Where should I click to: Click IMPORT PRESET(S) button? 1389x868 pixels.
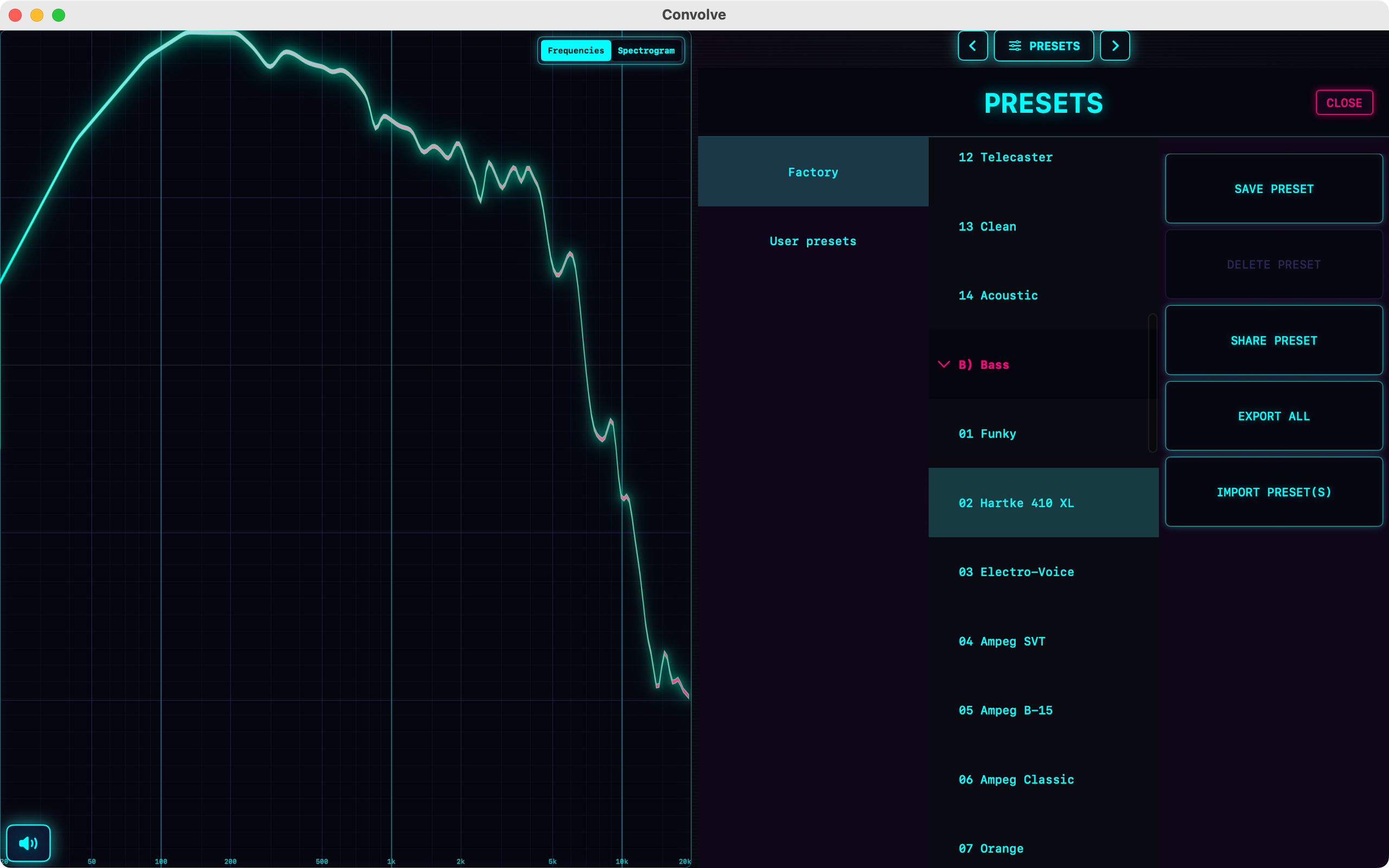(1273, 492)
